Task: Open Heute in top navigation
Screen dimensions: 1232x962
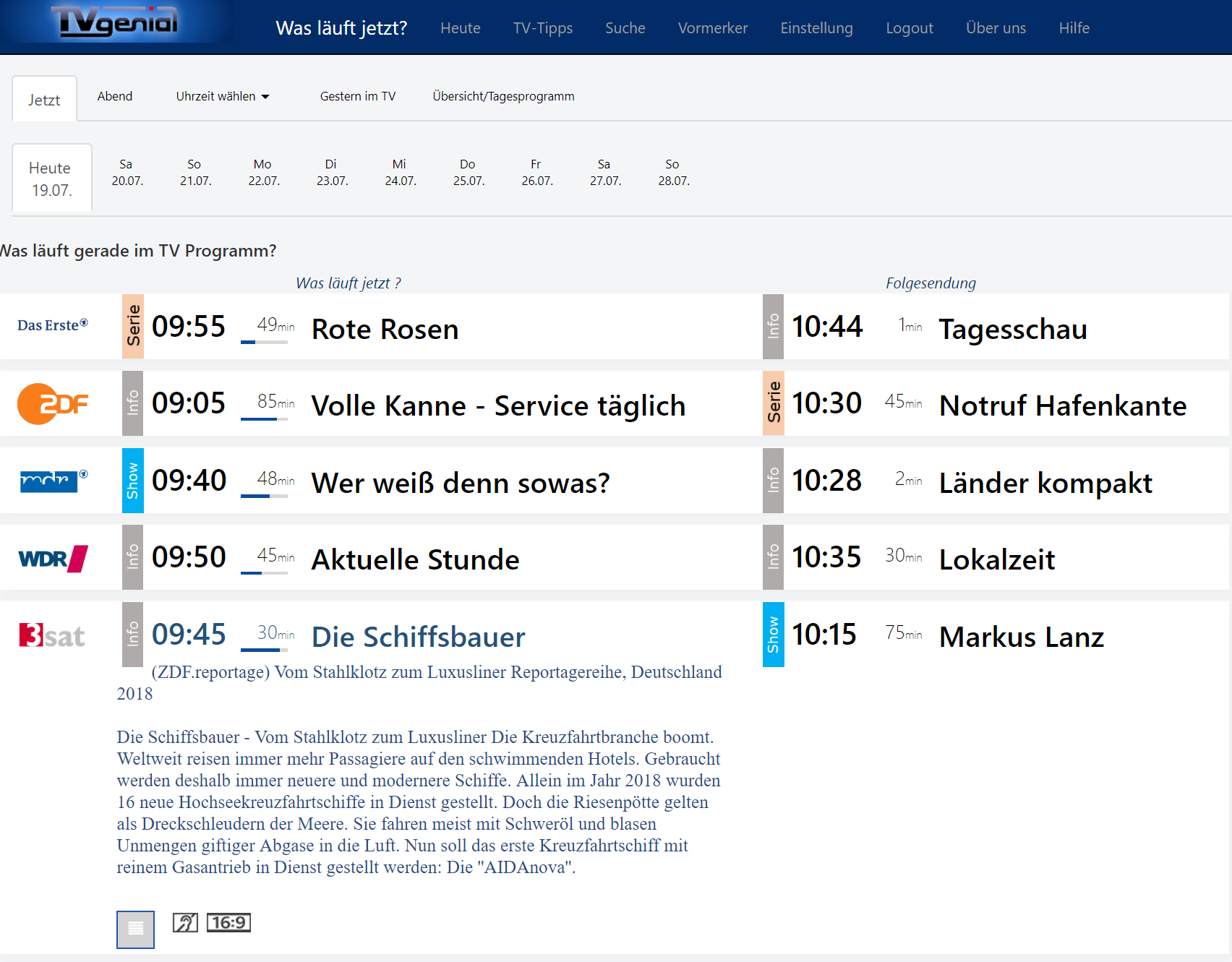Action: tap(461, 28)
